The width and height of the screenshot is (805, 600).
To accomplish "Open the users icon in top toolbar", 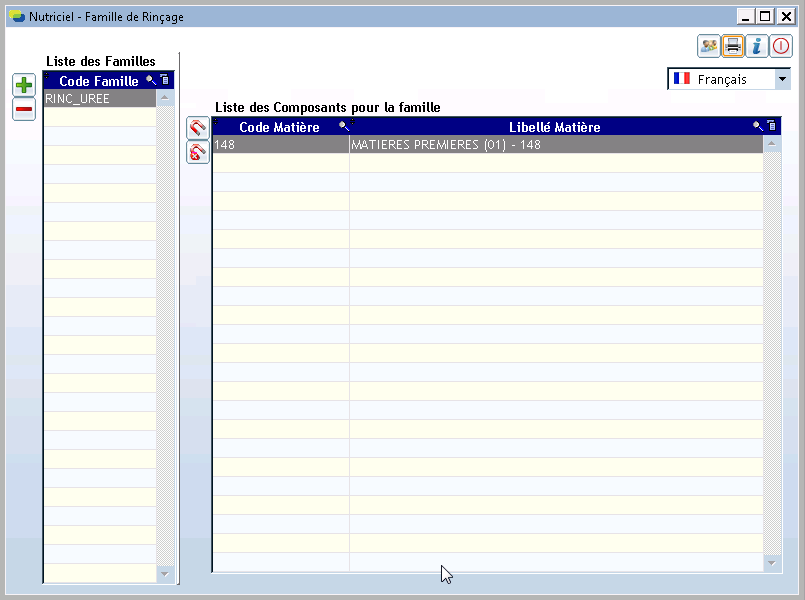I will [x=708, y=46].
